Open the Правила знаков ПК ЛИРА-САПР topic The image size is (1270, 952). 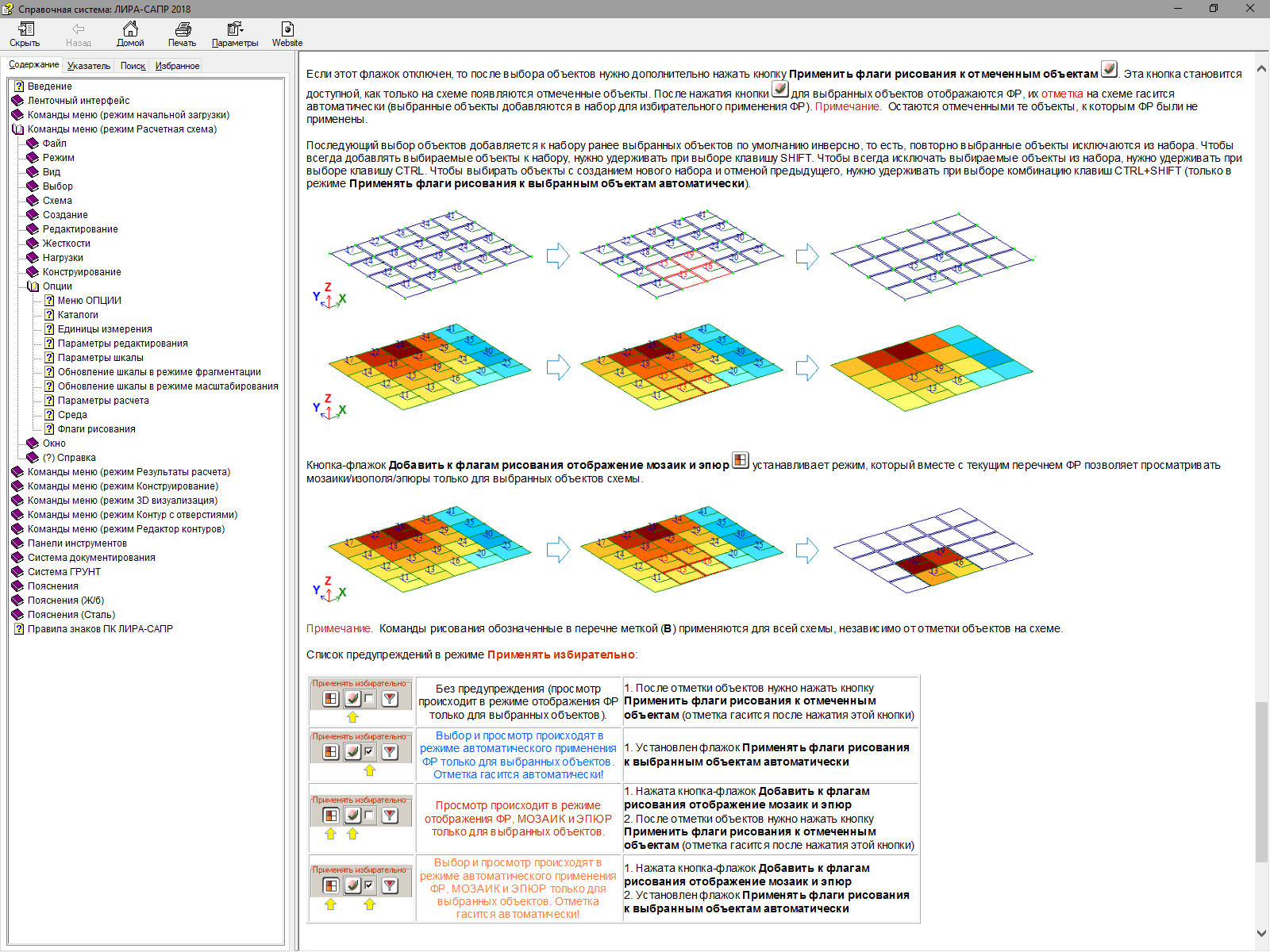(100, 629)
